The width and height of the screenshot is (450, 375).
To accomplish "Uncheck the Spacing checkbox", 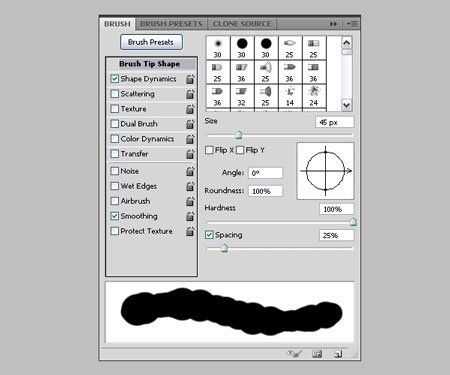I will coord(209,235).
